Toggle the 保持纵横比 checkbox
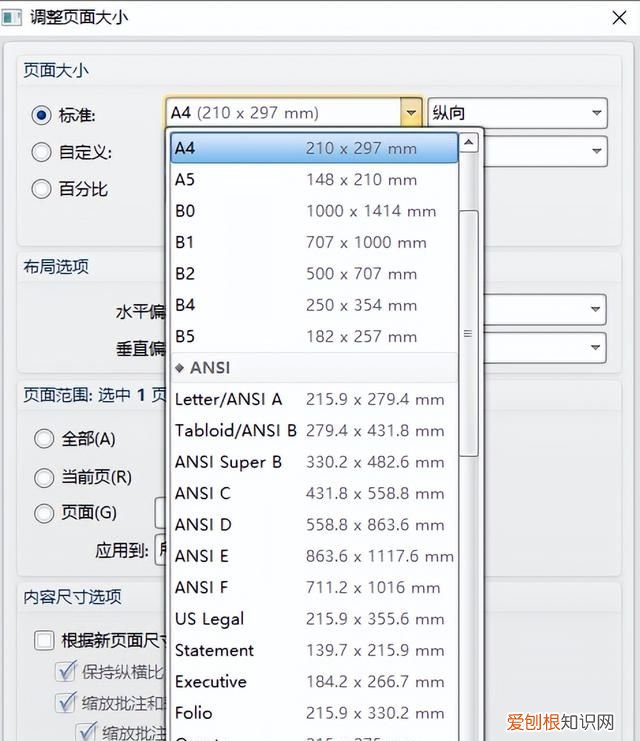The height and width of the screenshot is (741, 640). coord(65,672)
